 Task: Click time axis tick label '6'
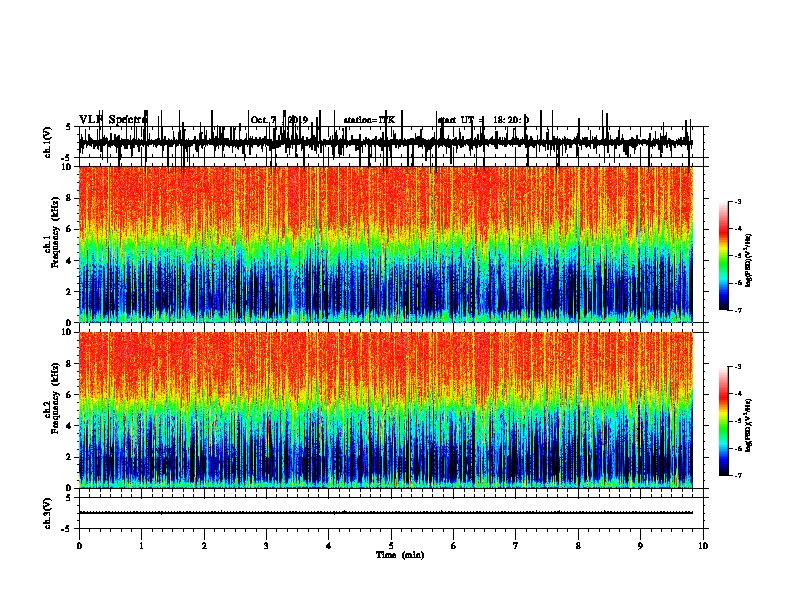tap(454, 546)
